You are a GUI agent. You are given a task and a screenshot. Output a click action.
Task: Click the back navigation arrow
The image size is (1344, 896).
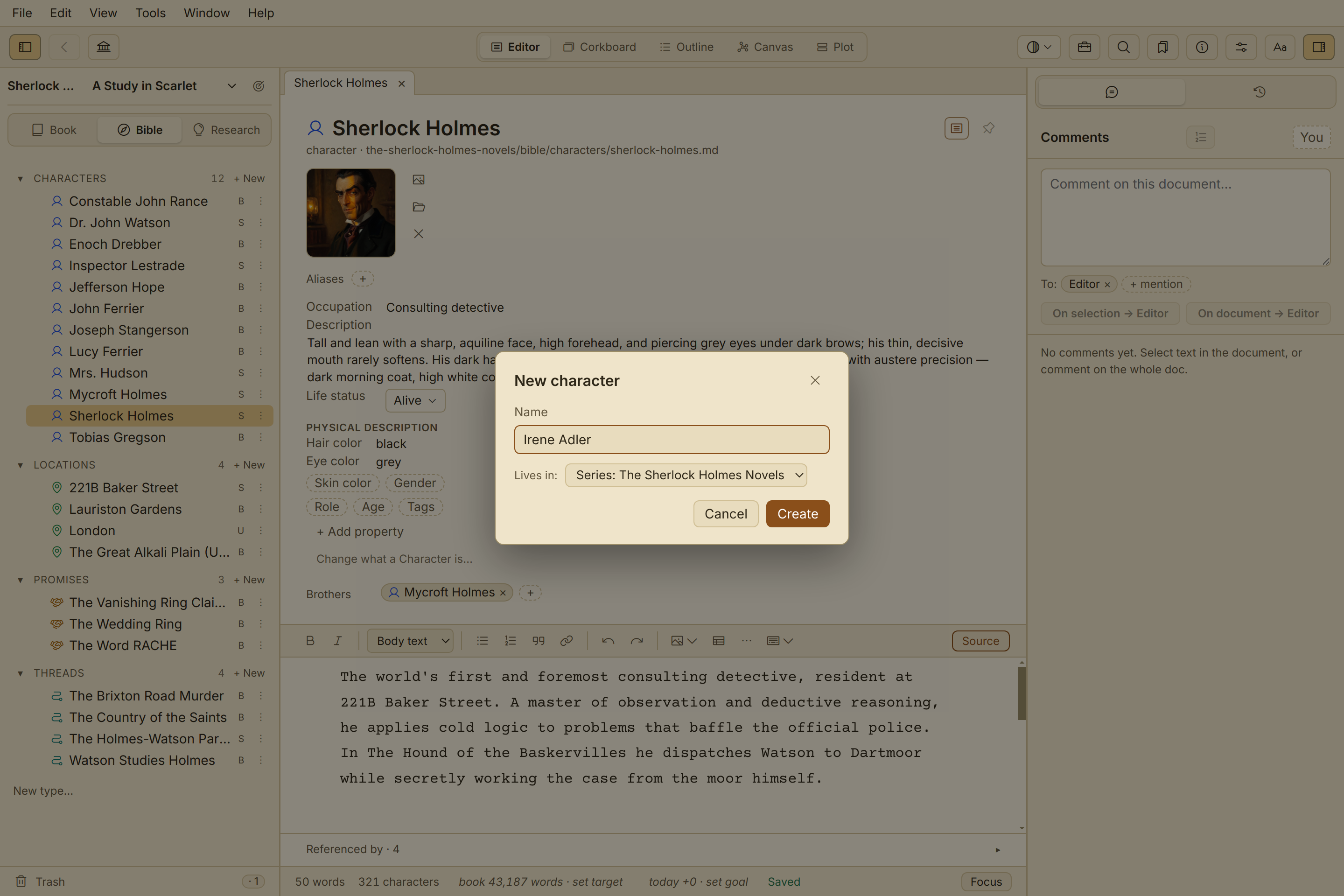coord(64,47)
